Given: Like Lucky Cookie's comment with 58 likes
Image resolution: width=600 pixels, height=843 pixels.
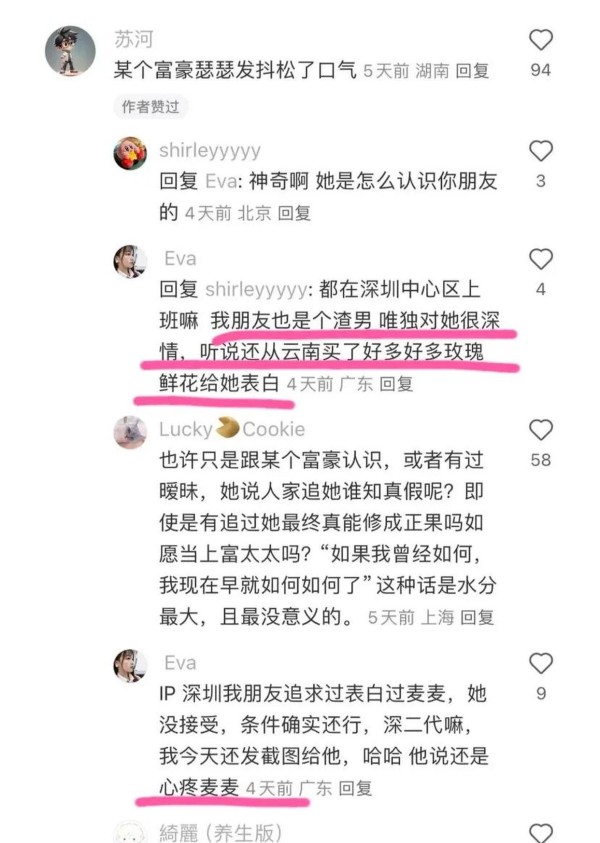Looking at the screenshot, I should (541, 430).
